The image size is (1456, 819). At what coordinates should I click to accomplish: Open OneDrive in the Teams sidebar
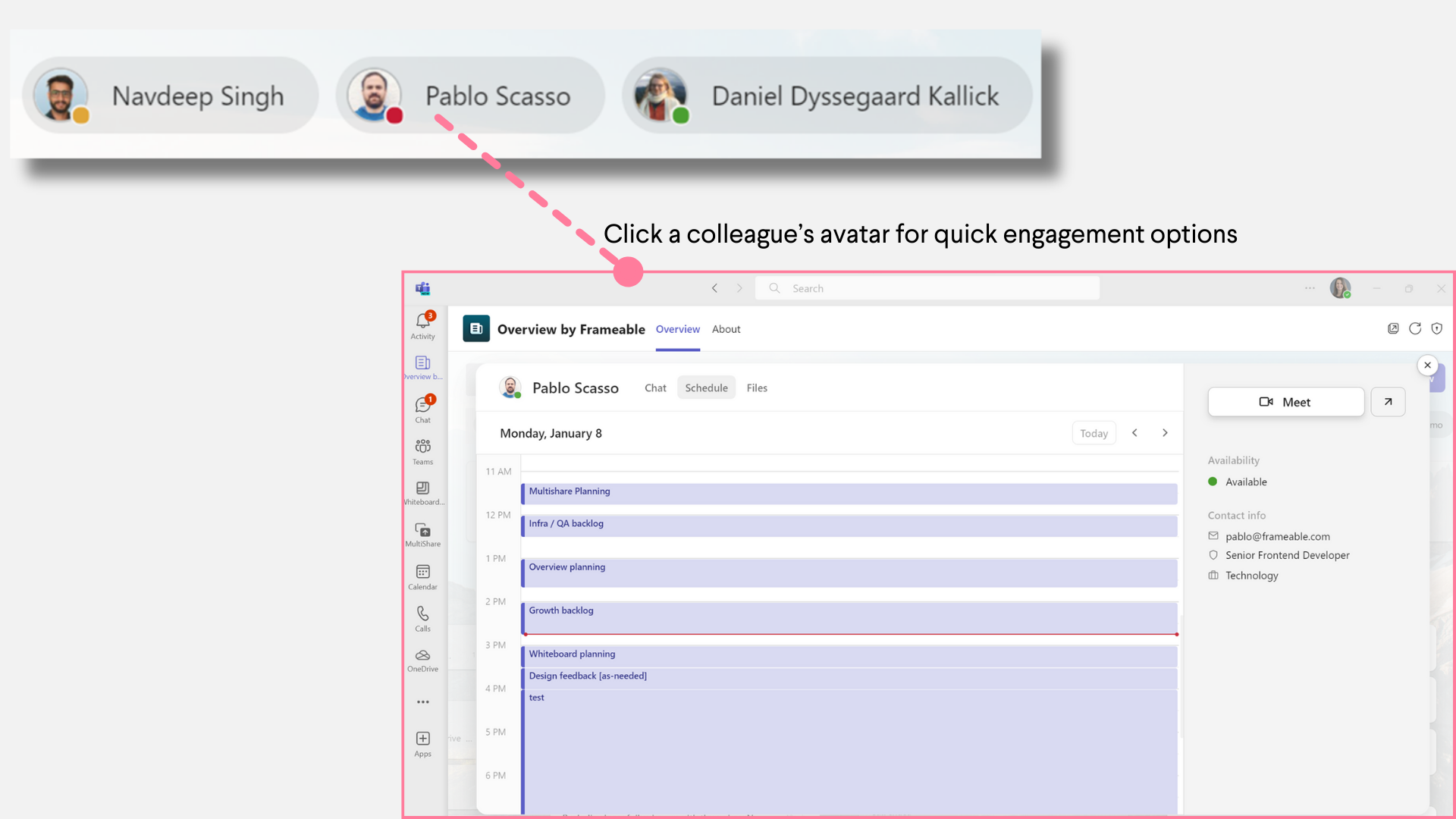423,661
